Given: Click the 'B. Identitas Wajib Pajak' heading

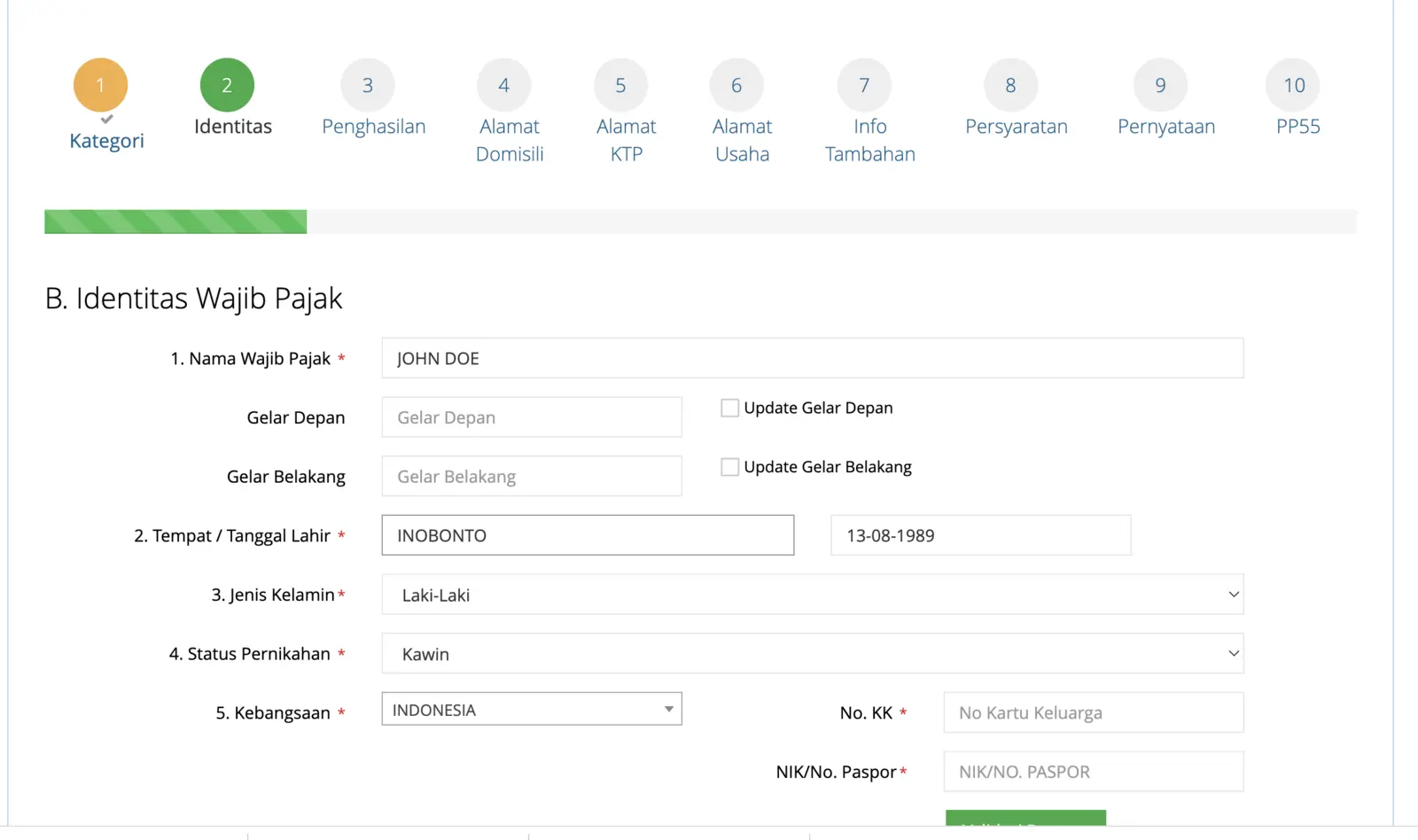Looking at the screenshot, I should [x=193, y=299].
